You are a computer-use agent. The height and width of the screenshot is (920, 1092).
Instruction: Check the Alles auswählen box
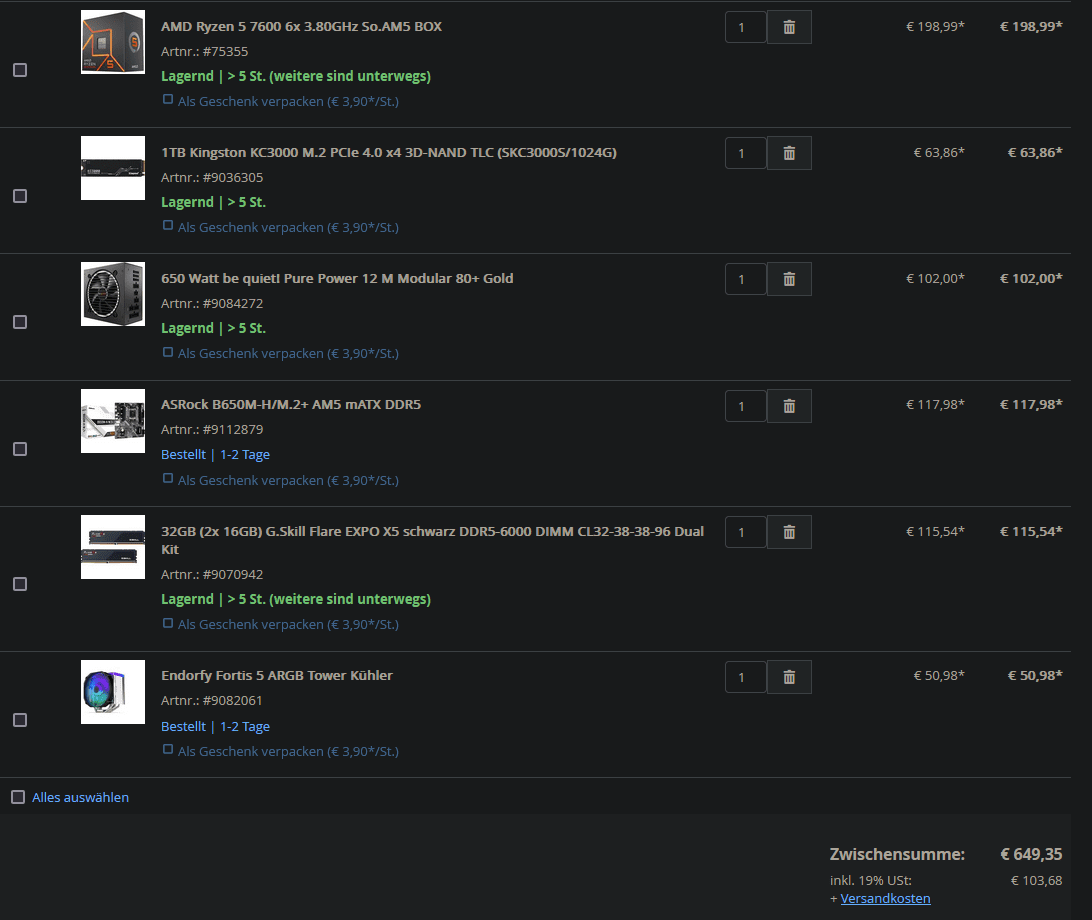(18, 797)
